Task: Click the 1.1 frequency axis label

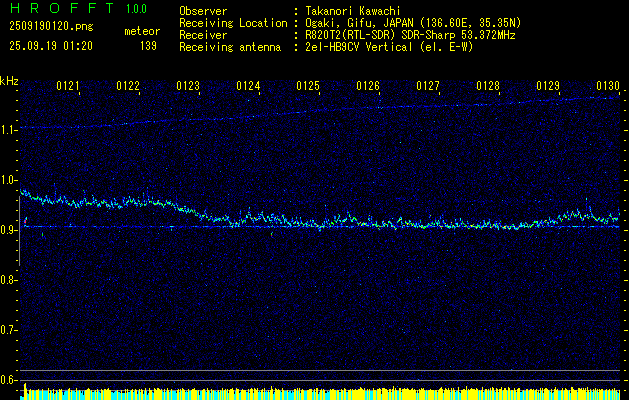Action: tap(9, 130)
